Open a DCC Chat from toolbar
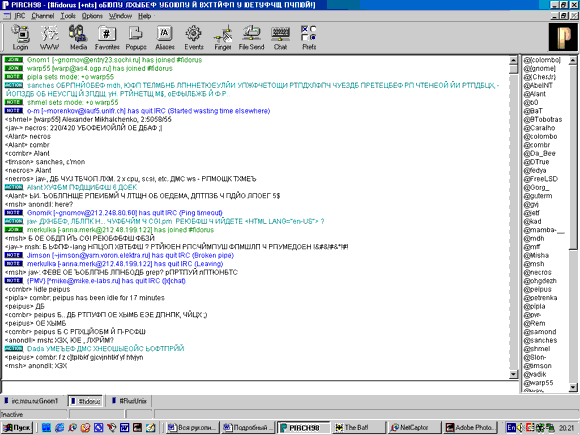 pyautogui.click(x=280, y=37)
